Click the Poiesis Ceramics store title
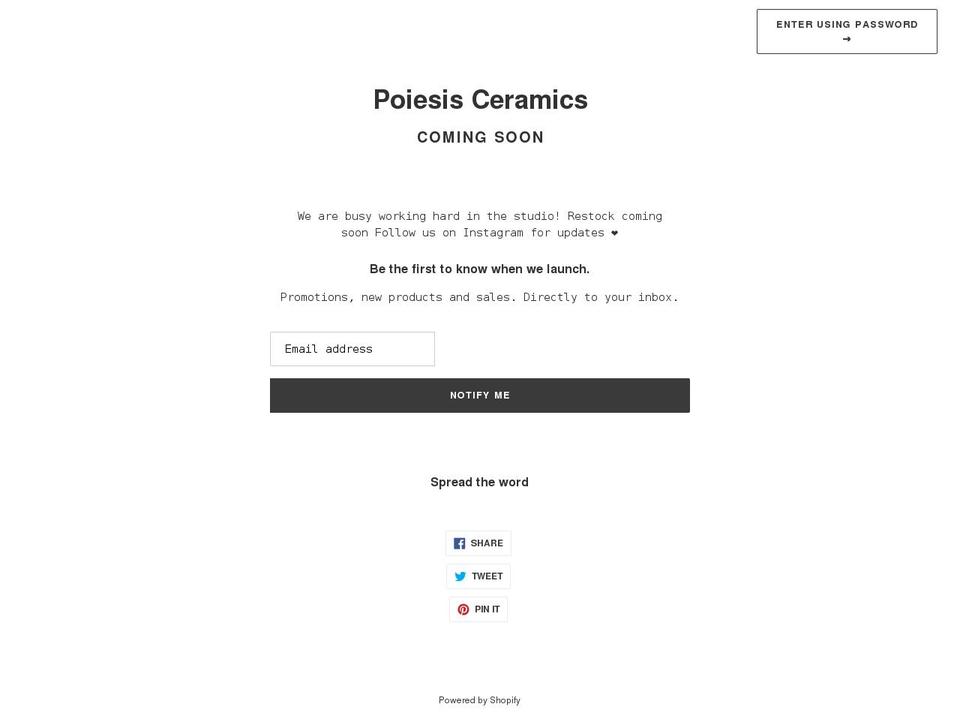Screen dimensions: 960x728 [x=480, y=99]
